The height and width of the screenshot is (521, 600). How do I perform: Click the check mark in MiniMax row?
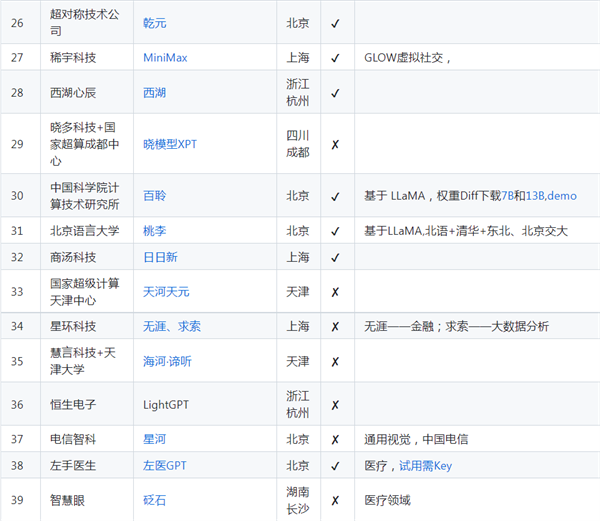point(335,58)
